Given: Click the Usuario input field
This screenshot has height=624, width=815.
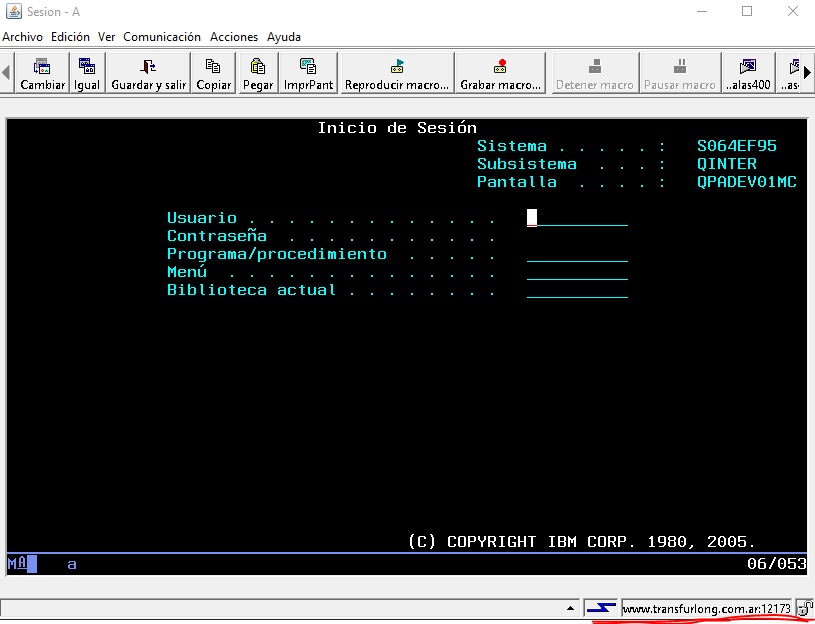Looking at the screenshot, I should [x=577, y=218].
